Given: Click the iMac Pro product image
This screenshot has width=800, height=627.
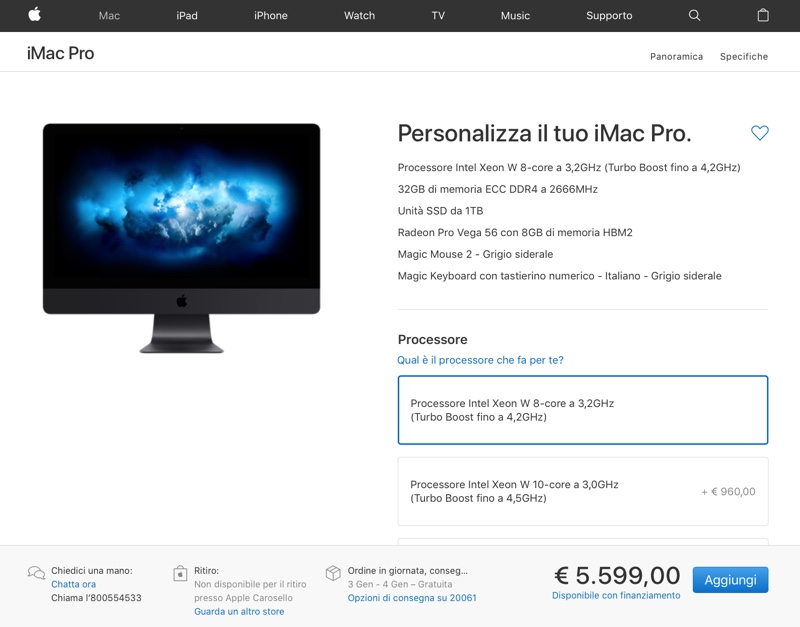Looking at the screenshot, I should coord(182,238).
